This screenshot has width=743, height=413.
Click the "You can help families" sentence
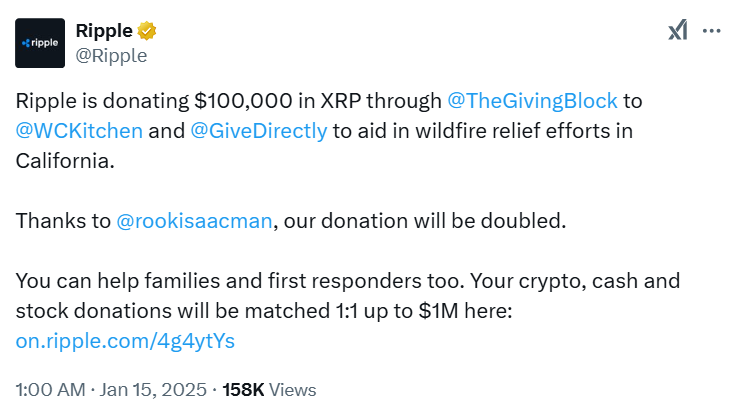(240, 281)
